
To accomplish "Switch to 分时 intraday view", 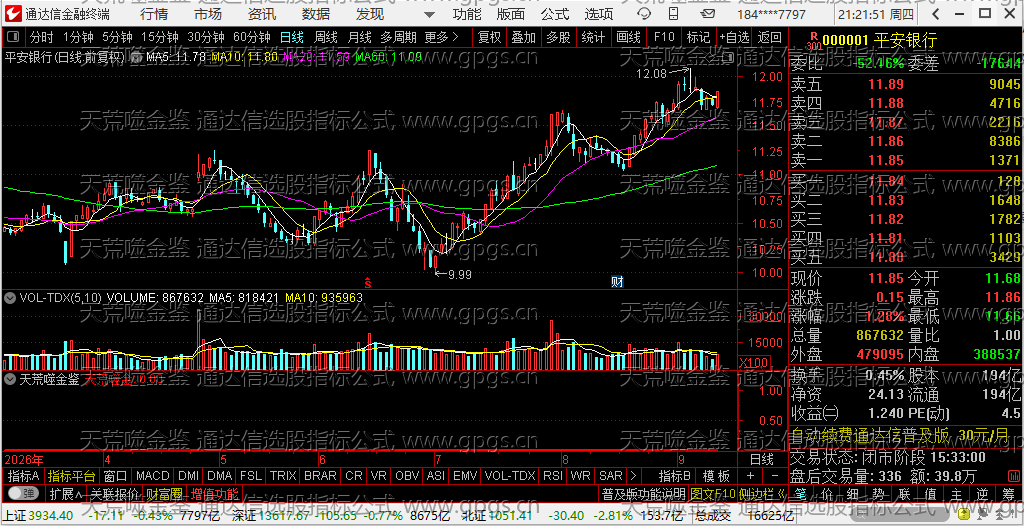I will tap(42, 37).
